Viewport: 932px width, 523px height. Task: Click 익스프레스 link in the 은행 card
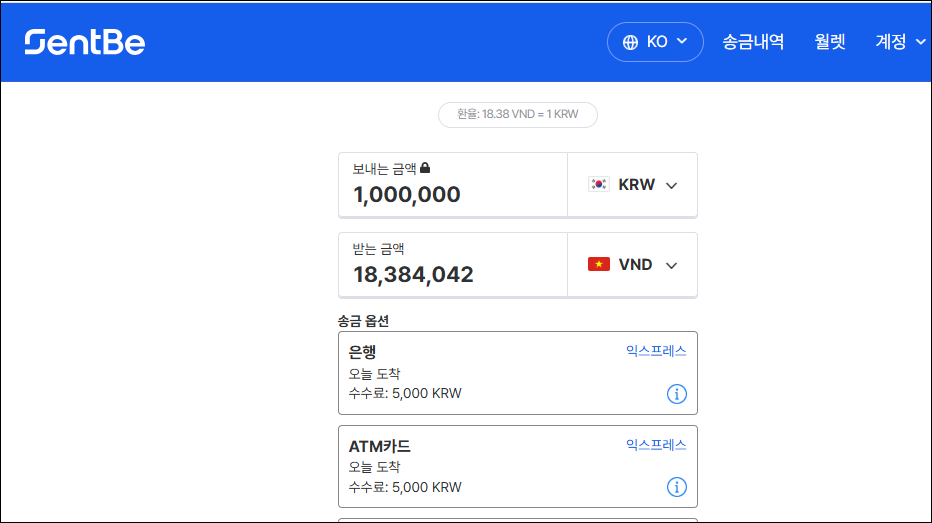656,351
